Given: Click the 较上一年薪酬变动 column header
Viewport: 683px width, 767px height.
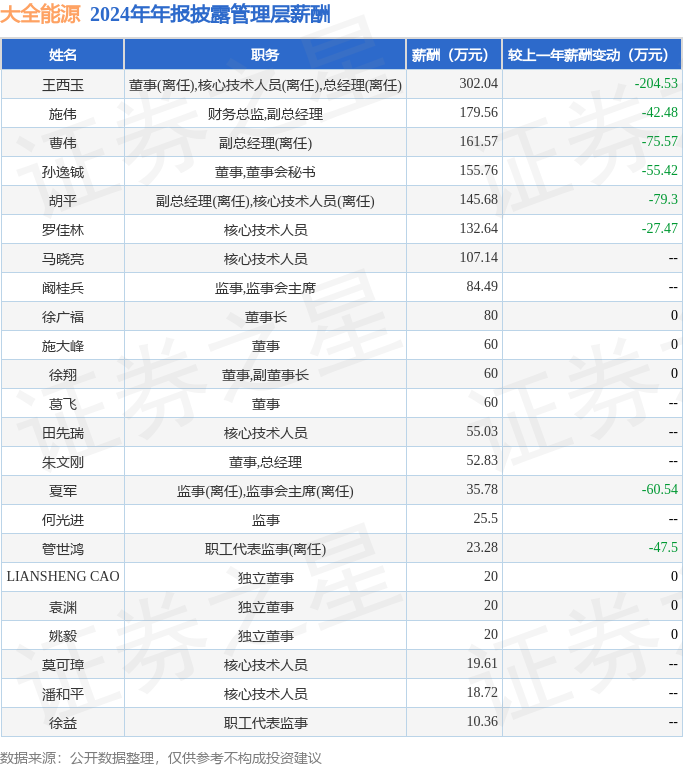Looking at the screenshot, I should click(592, 55).
